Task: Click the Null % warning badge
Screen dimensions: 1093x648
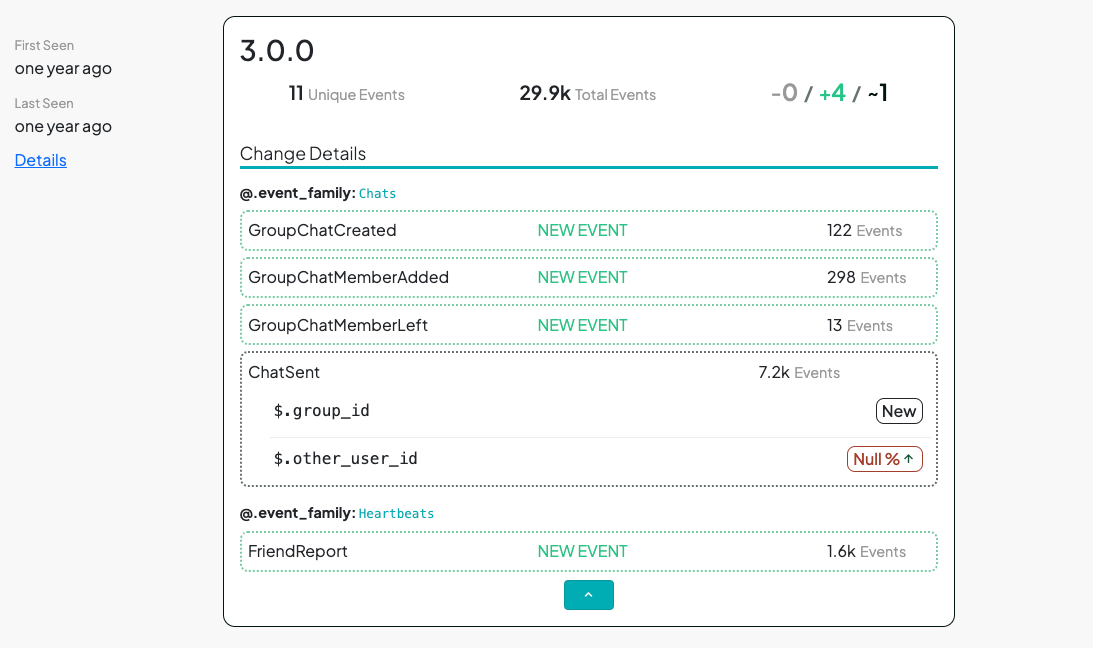Action: (x=884, y=458)
